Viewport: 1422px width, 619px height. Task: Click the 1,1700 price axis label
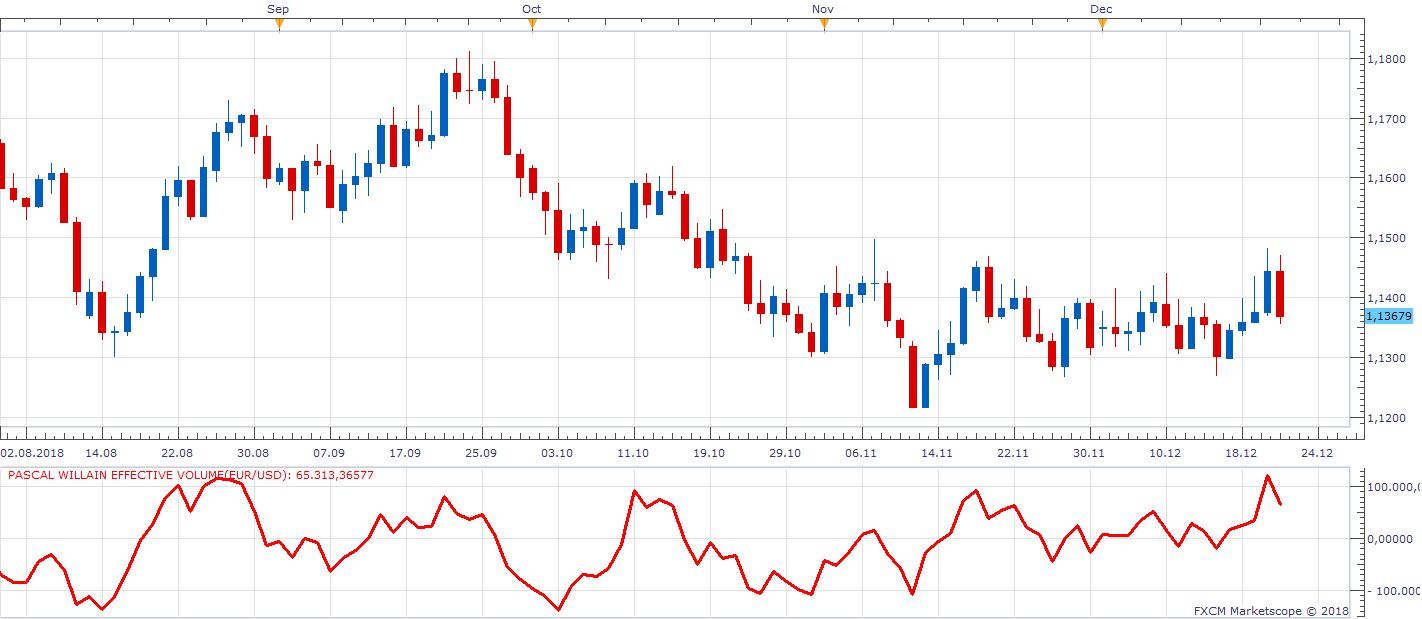(x=1385, y=119)
